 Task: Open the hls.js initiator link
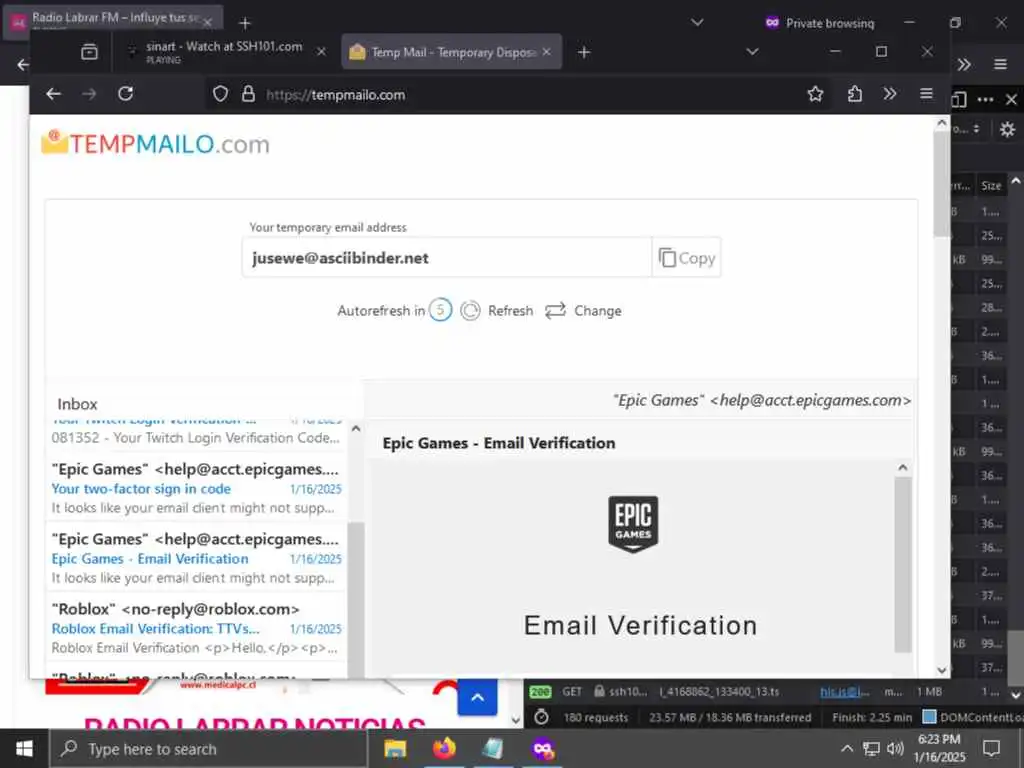click(x=844, y=692)
